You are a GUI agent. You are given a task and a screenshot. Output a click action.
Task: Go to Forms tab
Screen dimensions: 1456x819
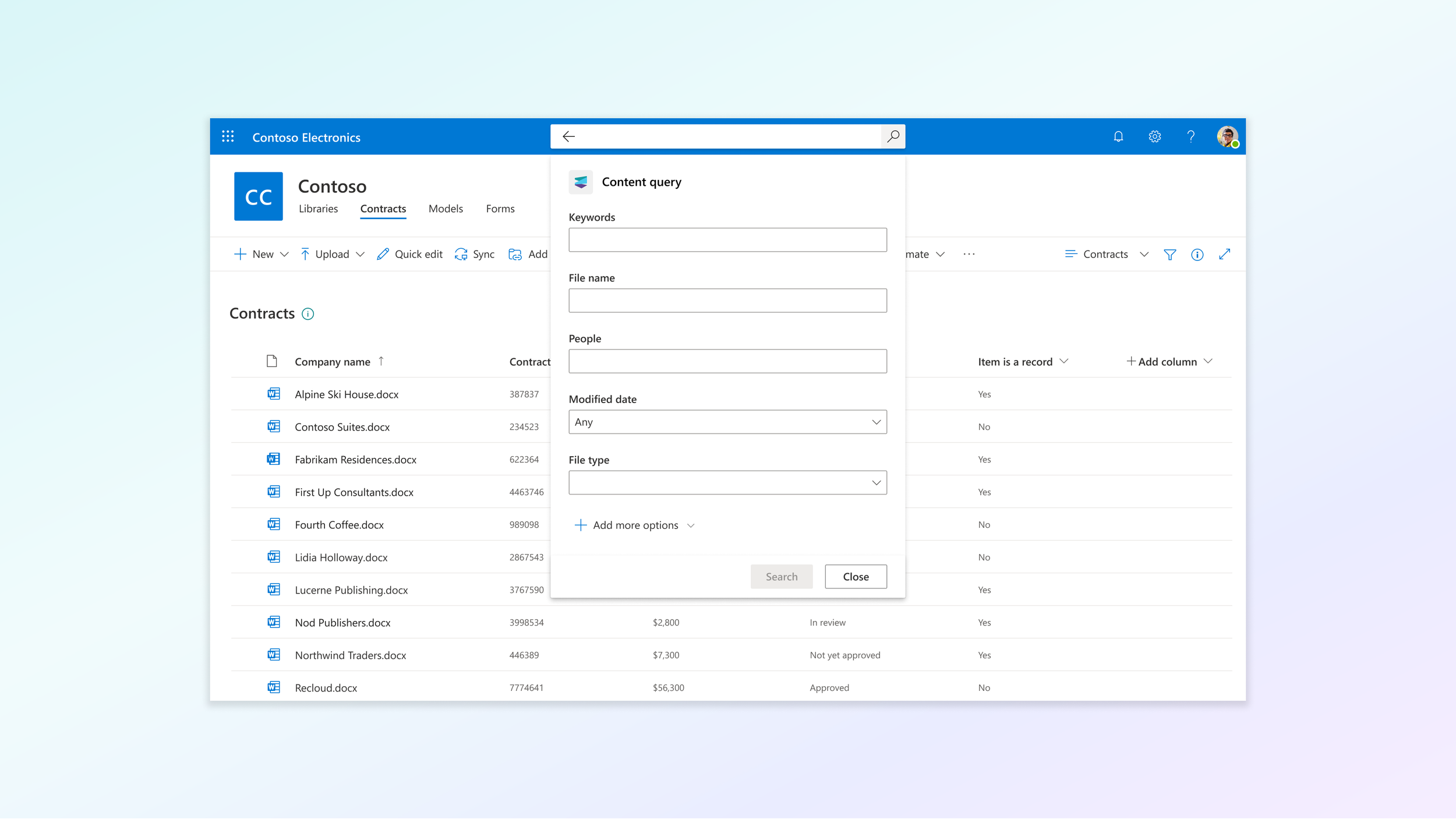coord(500,209)
